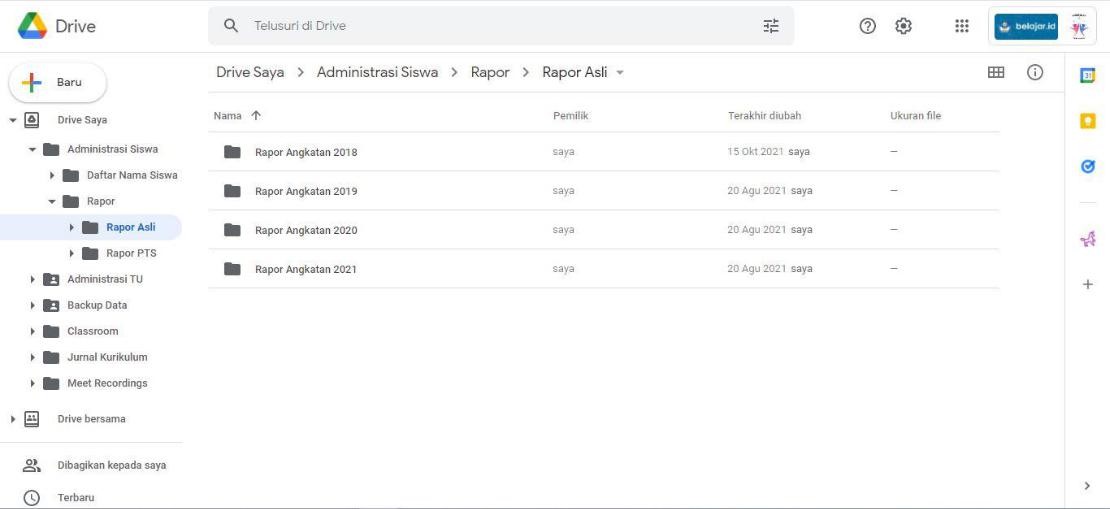Viewport: 1110px width, 509px height.
Task: Show folder details info panel
Action: tap(1035, 72)
